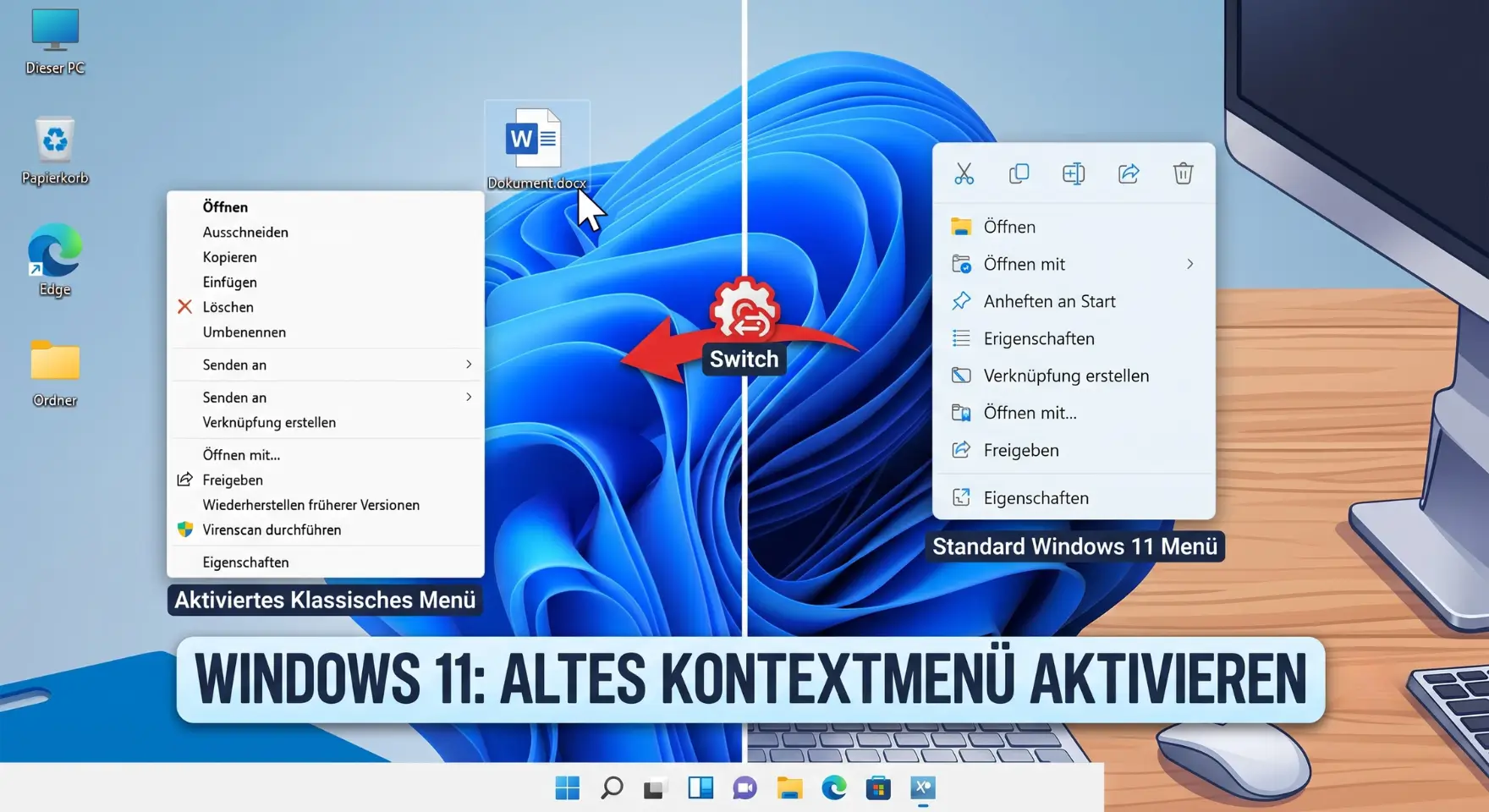
Task: Launch the Chat icon on the taskbar
Action: pyautogui.click(x=744, y=788)
